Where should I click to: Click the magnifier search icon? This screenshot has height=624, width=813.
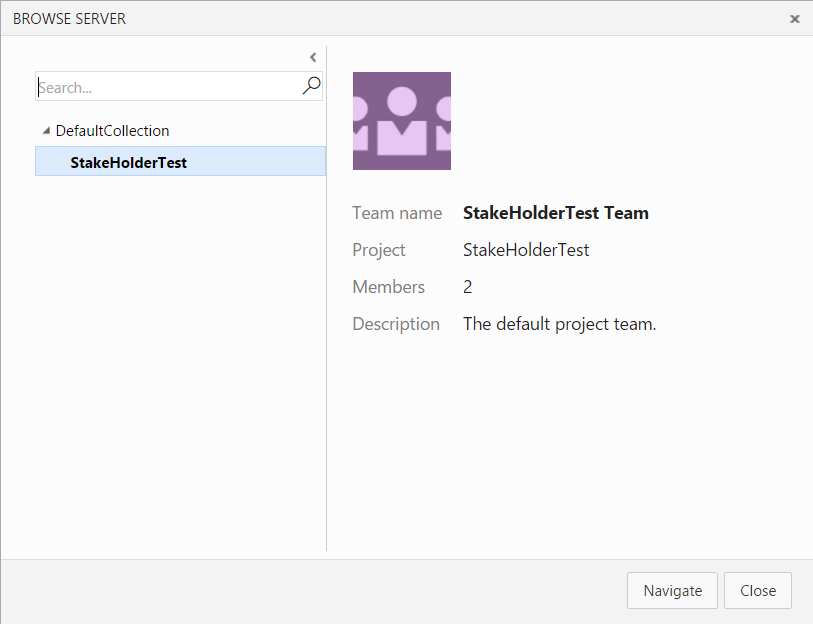pos(312,86)
